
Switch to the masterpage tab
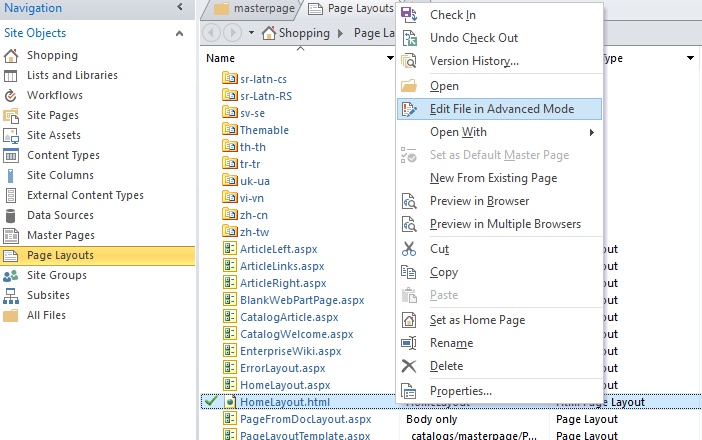(254, 9)
